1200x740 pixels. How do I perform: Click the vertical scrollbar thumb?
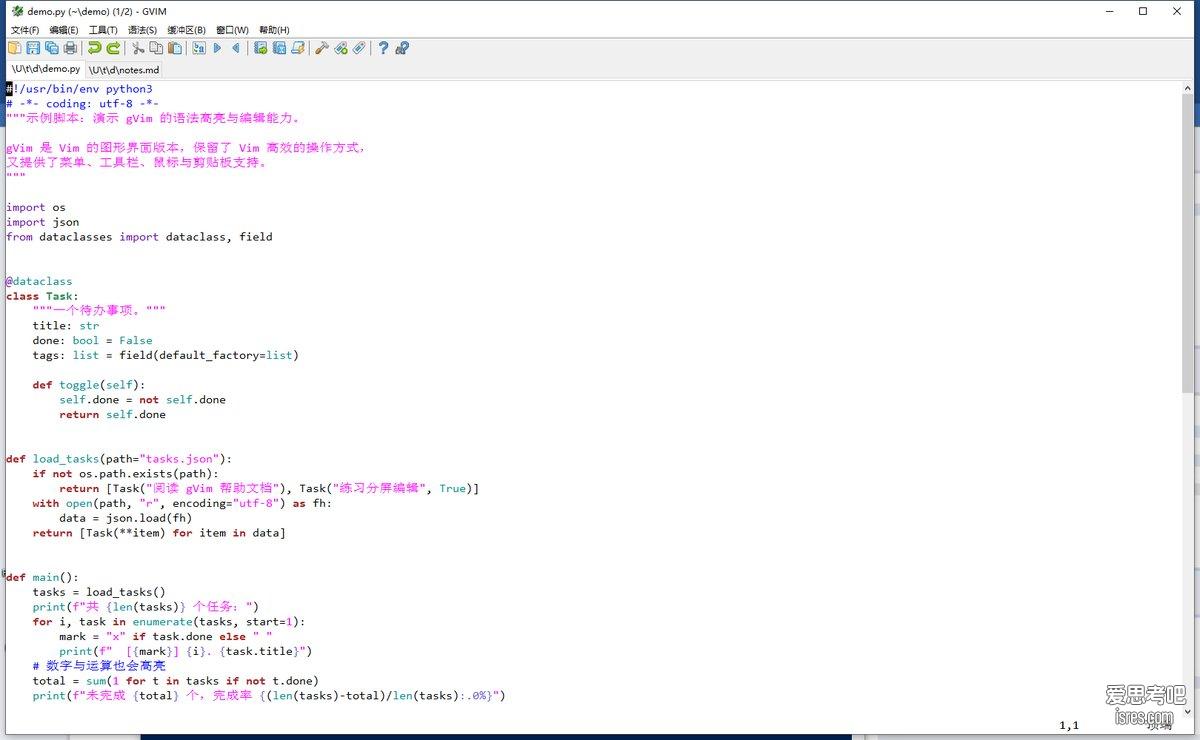pyautogui.click(x=1187, y=242)
